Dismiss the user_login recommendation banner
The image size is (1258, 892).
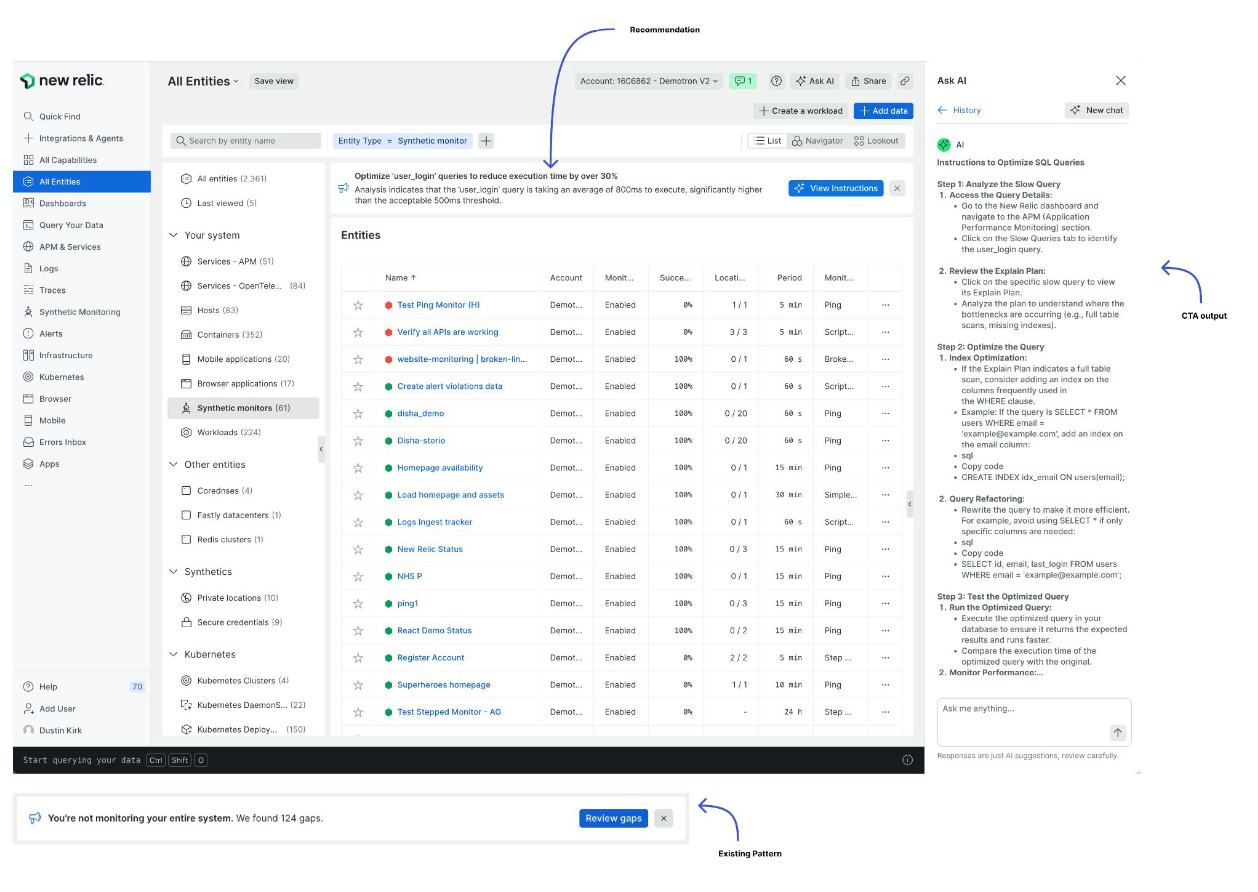click(897, 188)
